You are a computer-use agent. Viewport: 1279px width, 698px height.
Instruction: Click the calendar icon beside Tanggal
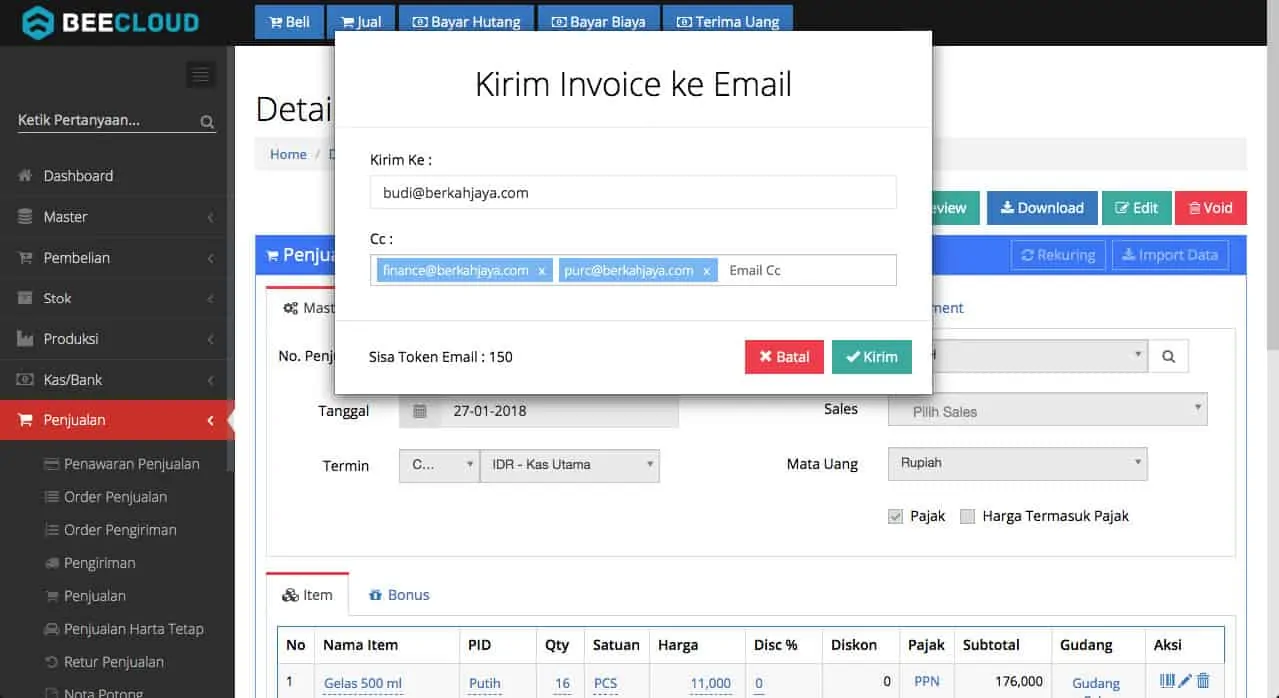point(420,411)
